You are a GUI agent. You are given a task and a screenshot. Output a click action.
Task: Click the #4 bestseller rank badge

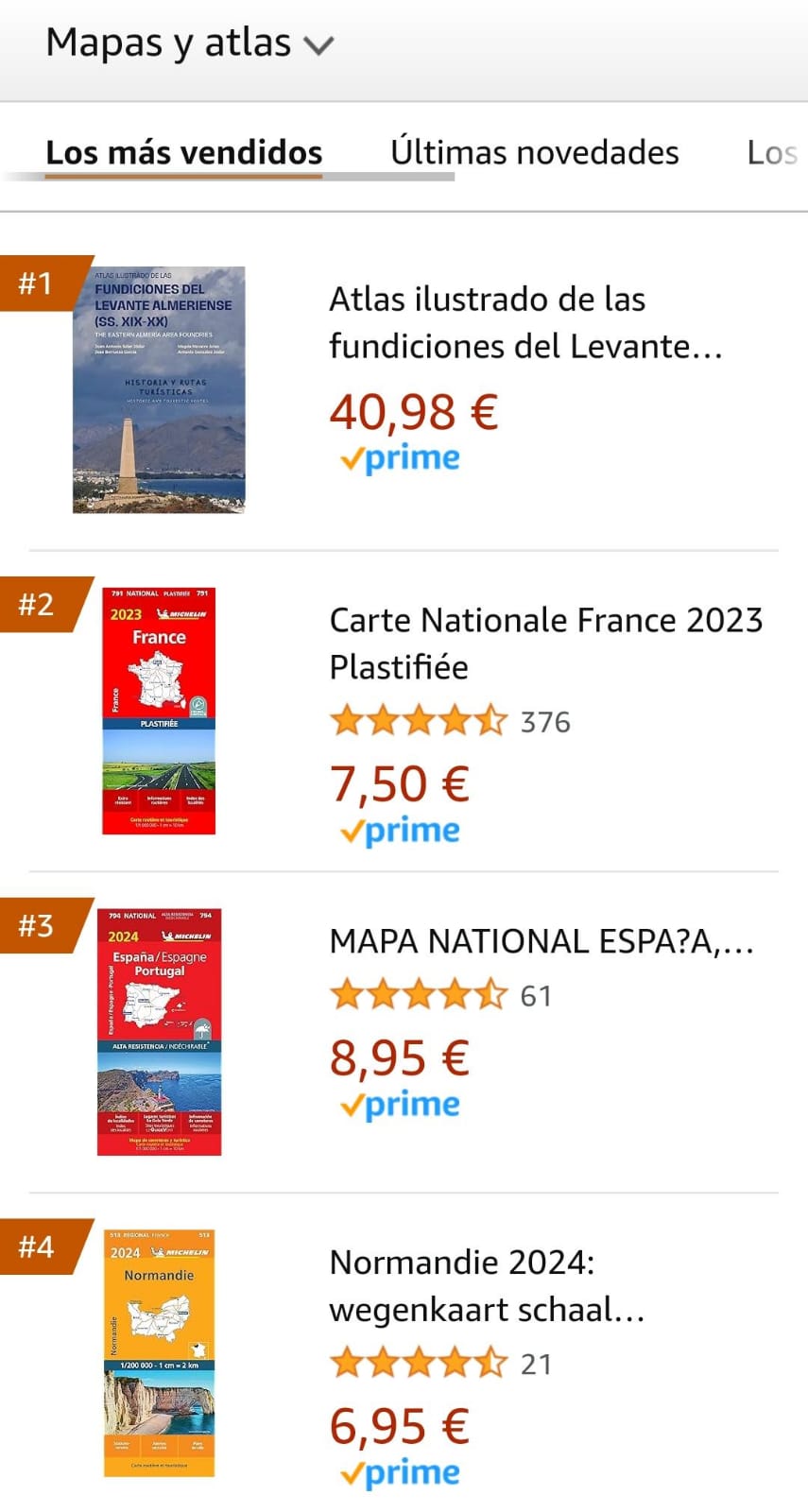tap(38, 1246)
